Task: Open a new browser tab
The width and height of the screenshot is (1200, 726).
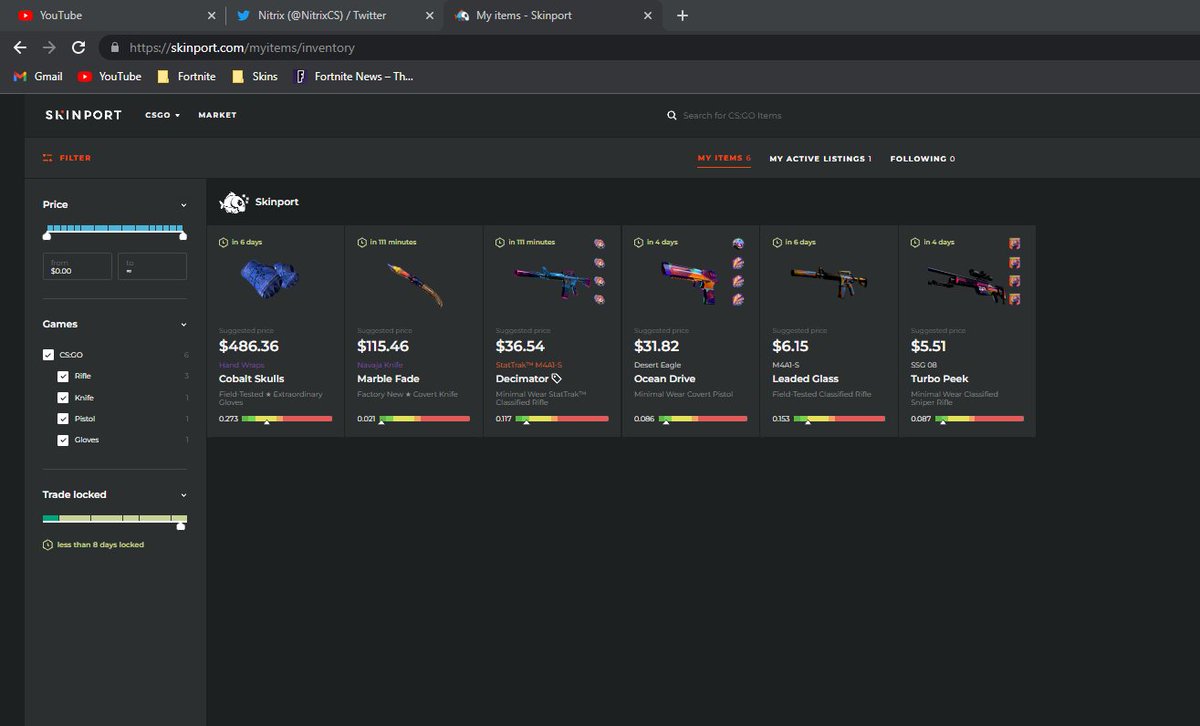Action: coord(682,16)
